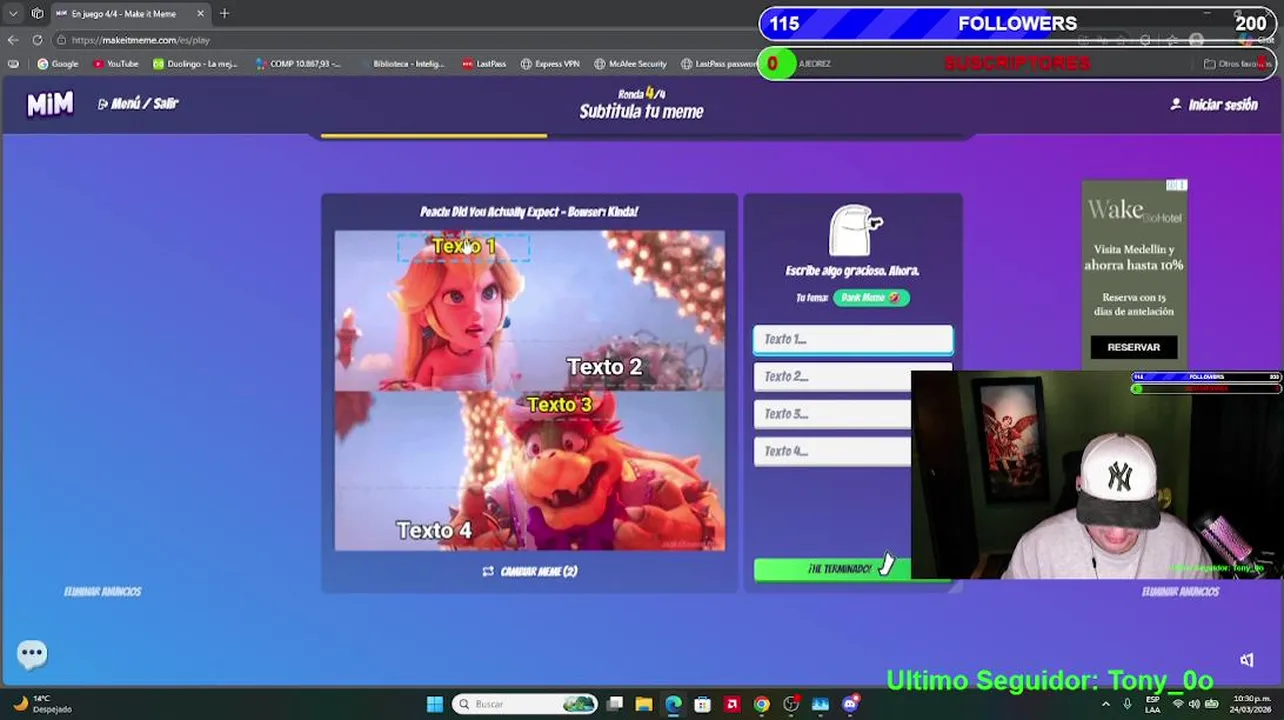
Task: Open Google bookmark
Action: point(58,63)
